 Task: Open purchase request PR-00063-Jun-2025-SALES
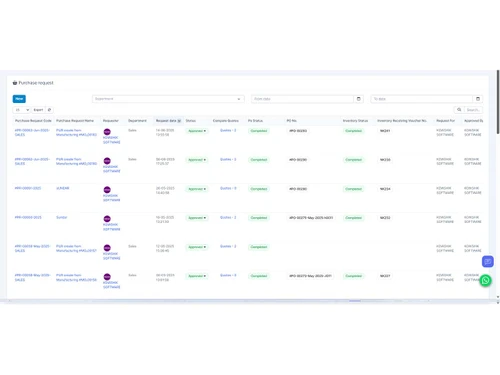tap(32, 132)
